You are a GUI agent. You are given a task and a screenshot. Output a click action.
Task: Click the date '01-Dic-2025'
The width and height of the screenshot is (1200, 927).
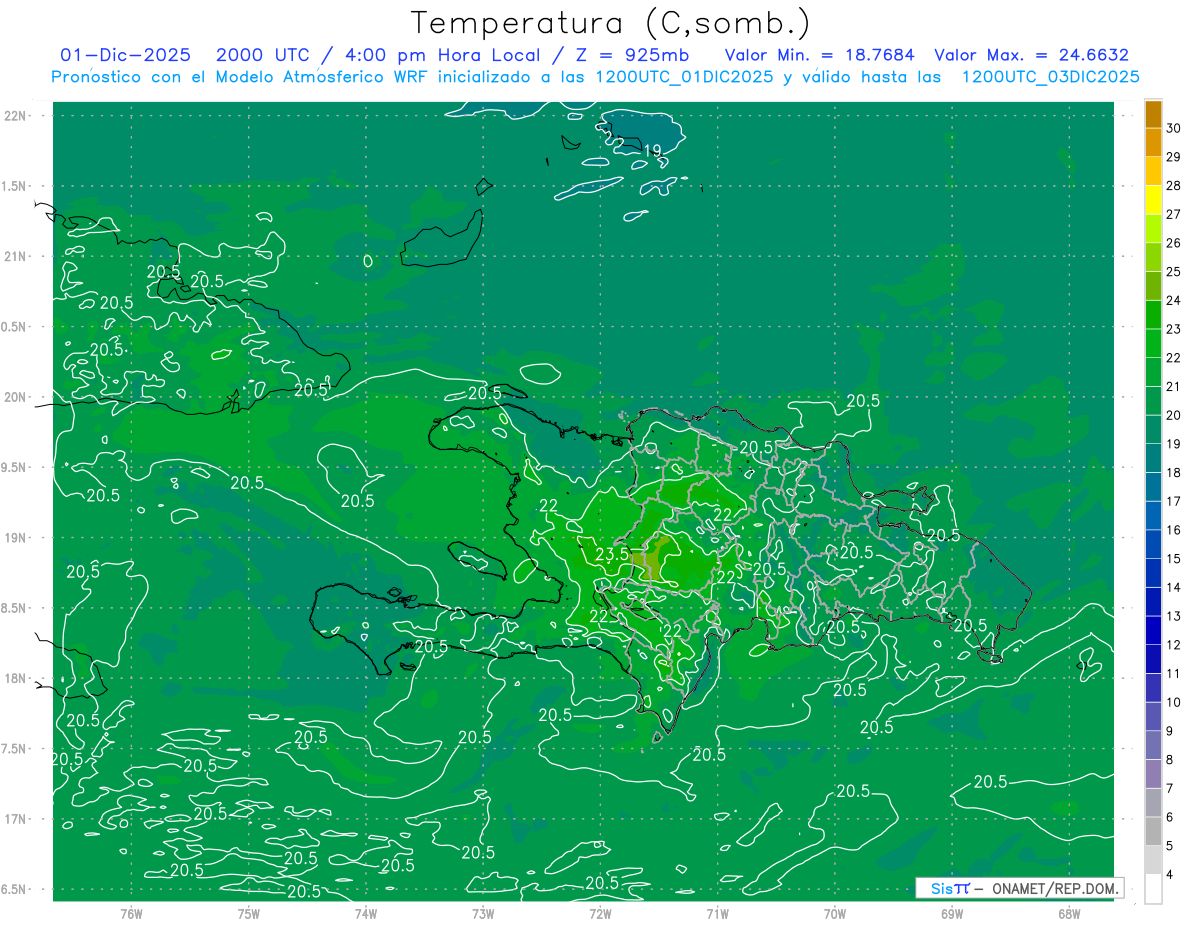(x=127, y=55)
